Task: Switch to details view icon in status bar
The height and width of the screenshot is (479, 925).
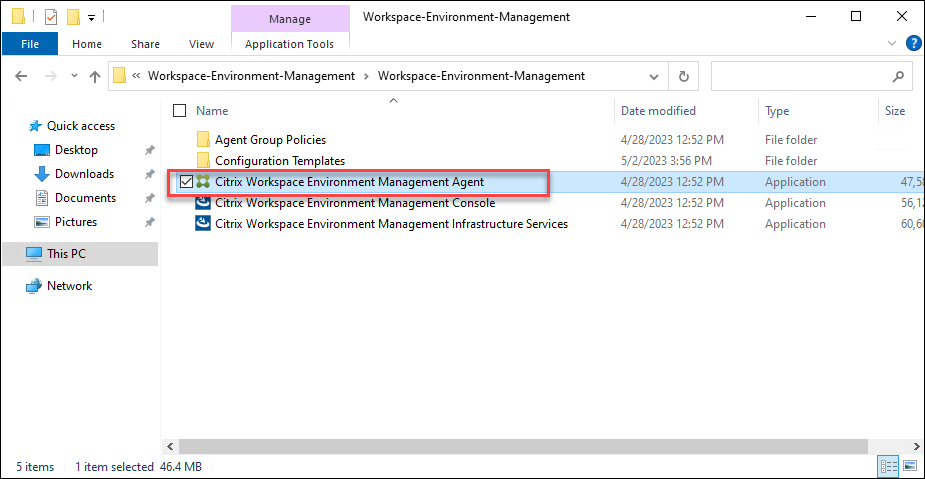Action: 889,467
